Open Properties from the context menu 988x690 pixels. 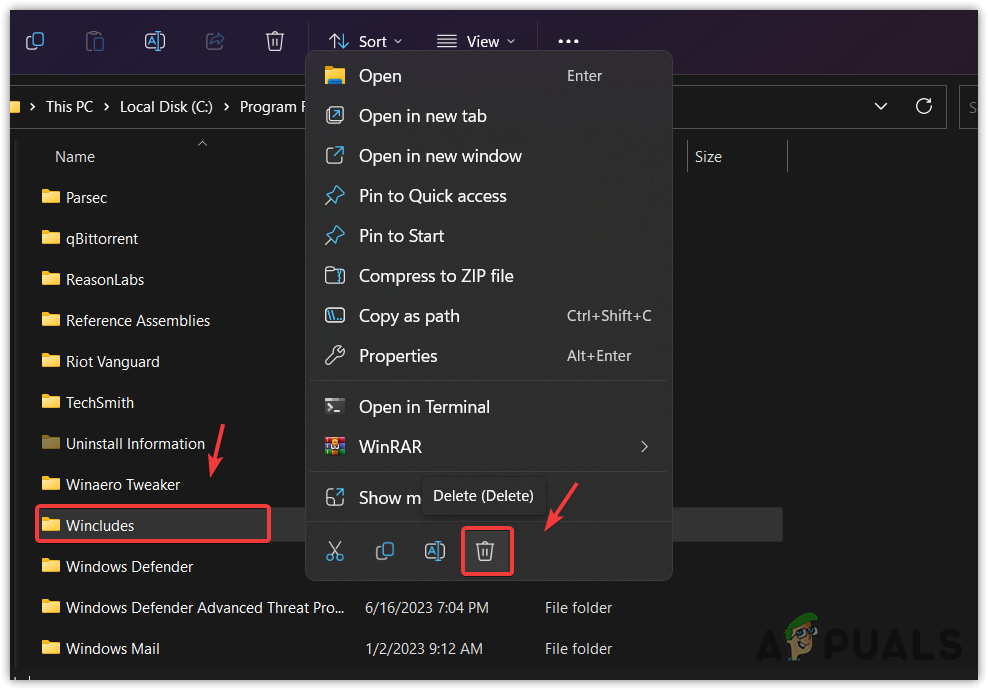tap(488, 356)
